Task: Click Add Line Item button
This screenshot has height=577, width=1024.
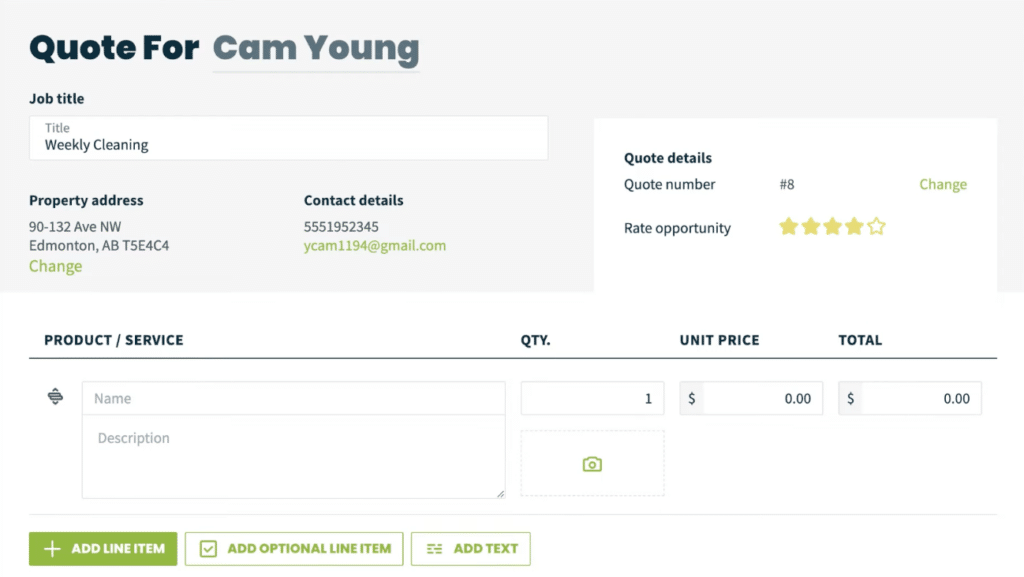Action: click(103, 549)
